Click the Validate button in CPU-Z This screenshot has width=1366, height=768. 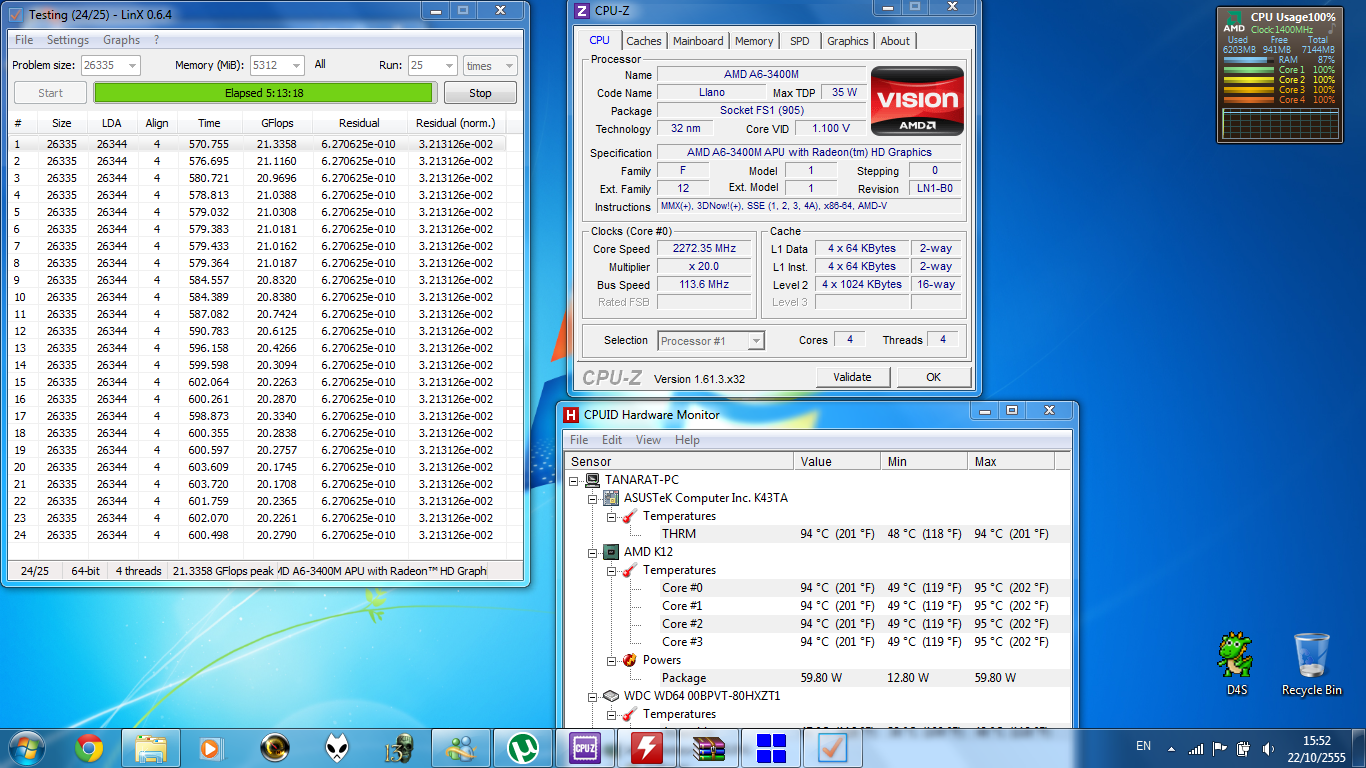click(x=851, y=377)
